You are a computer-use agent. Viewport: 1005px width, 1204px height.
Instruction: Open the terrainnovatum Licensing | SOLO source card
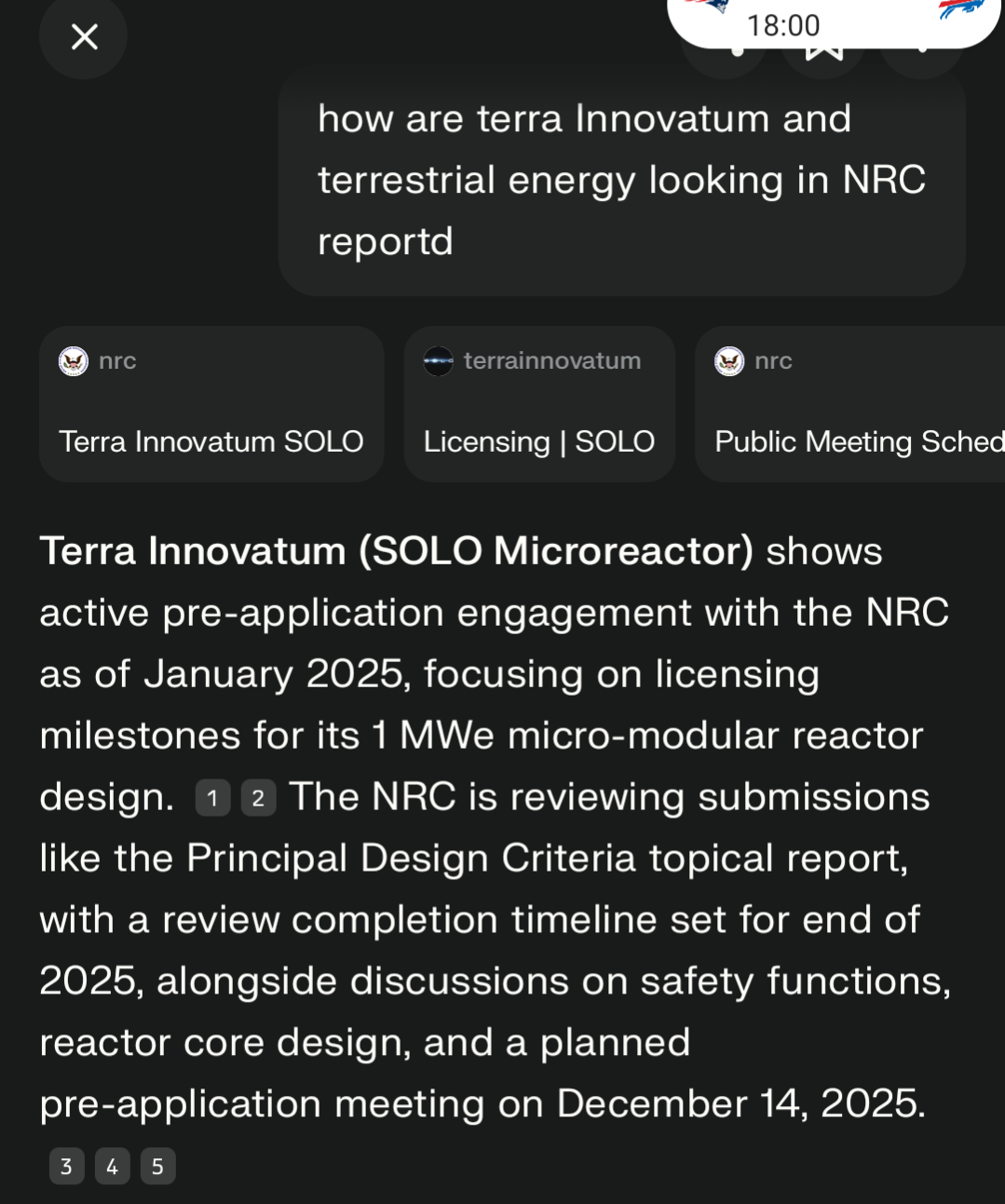(x=539, y=404)
